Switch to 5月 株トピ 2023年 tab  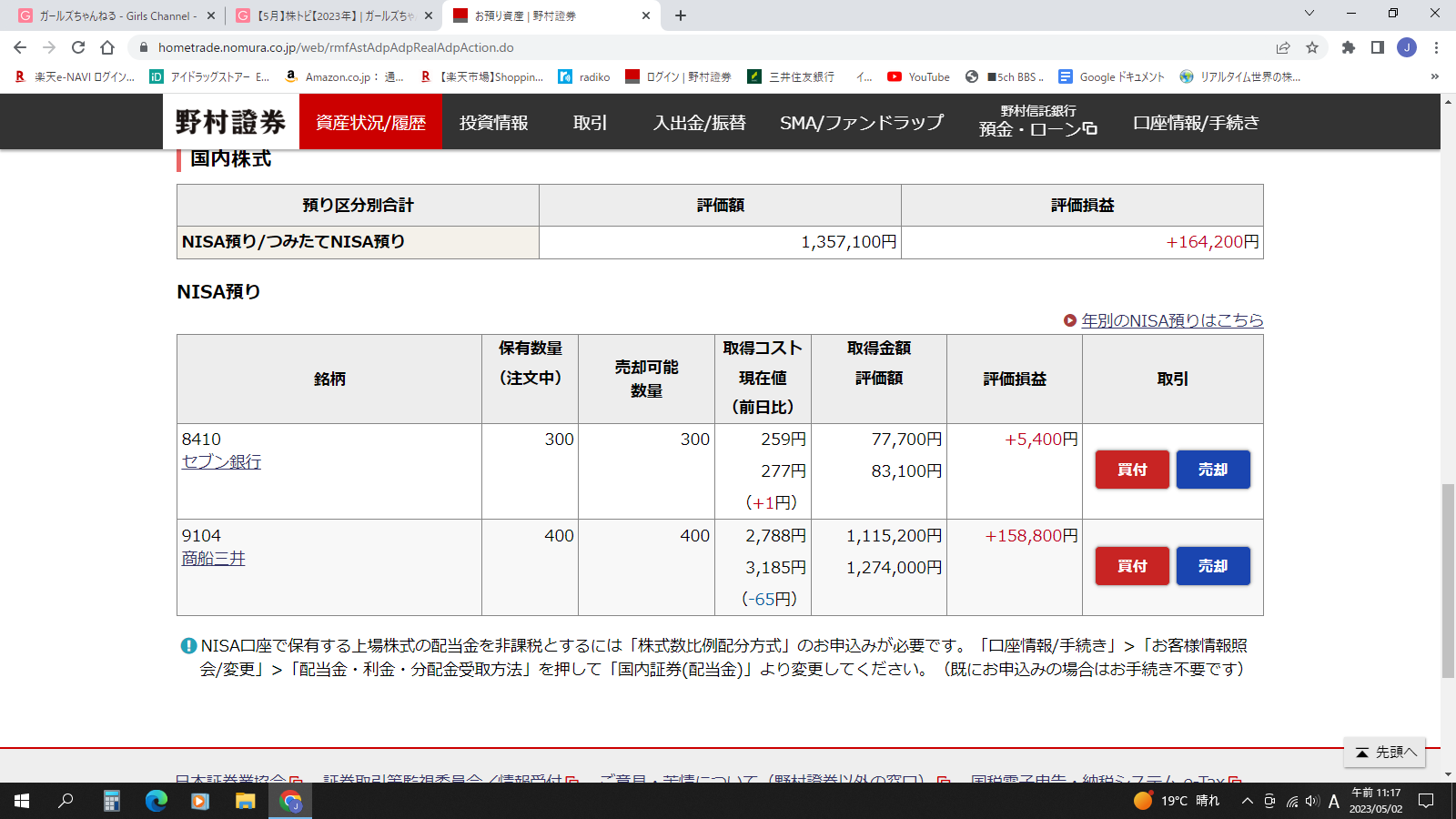click(333, 15)
